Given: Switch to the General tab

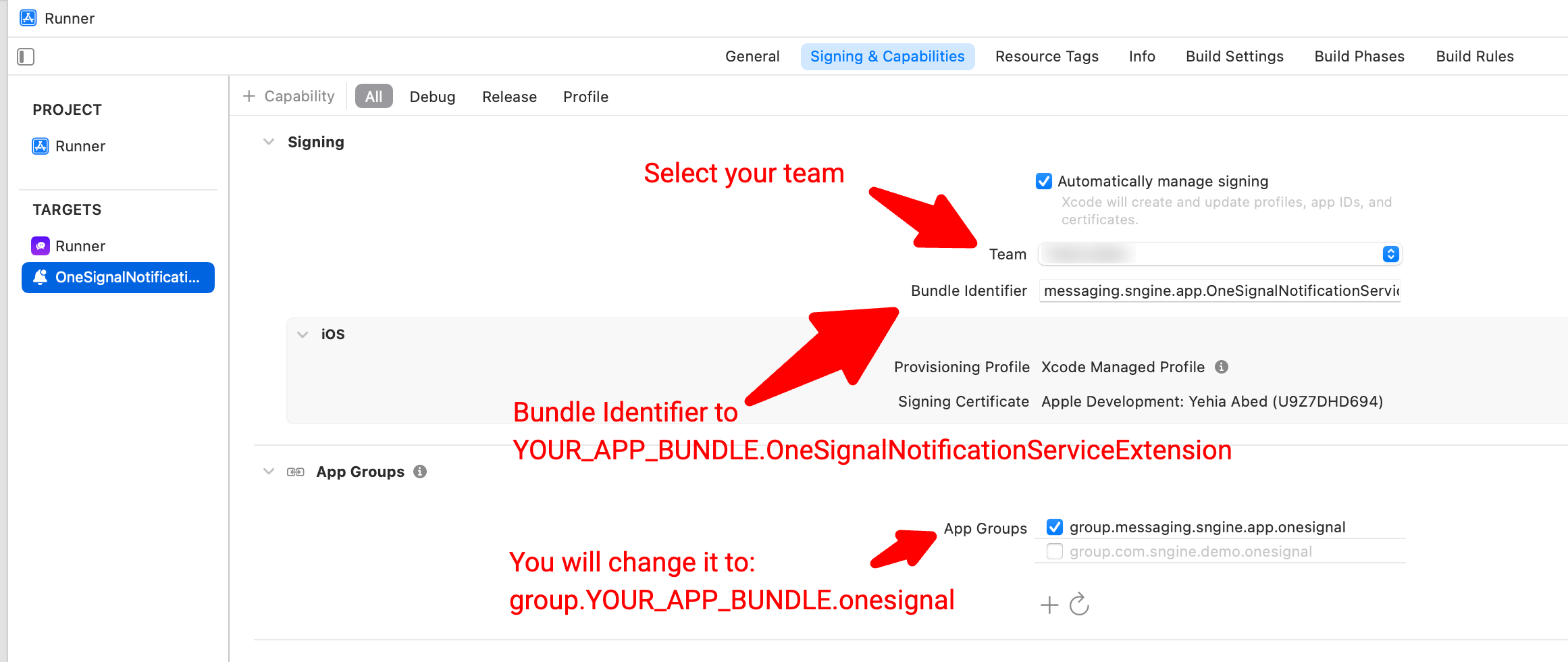Looking at the screenshot, I should (752, 57).
